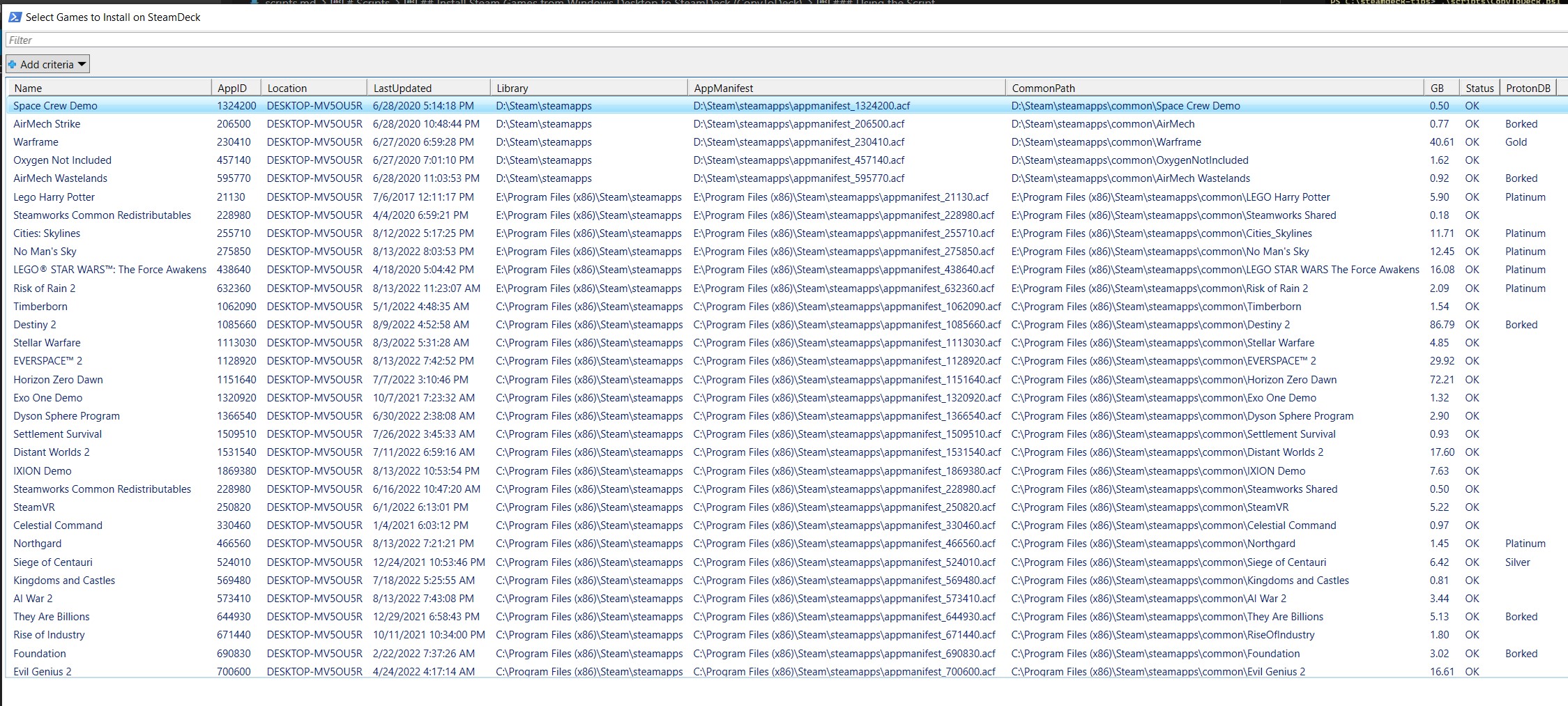Select the No Man's Sky row
Viewport: 1568px width, 706px height.
[786, 252]
